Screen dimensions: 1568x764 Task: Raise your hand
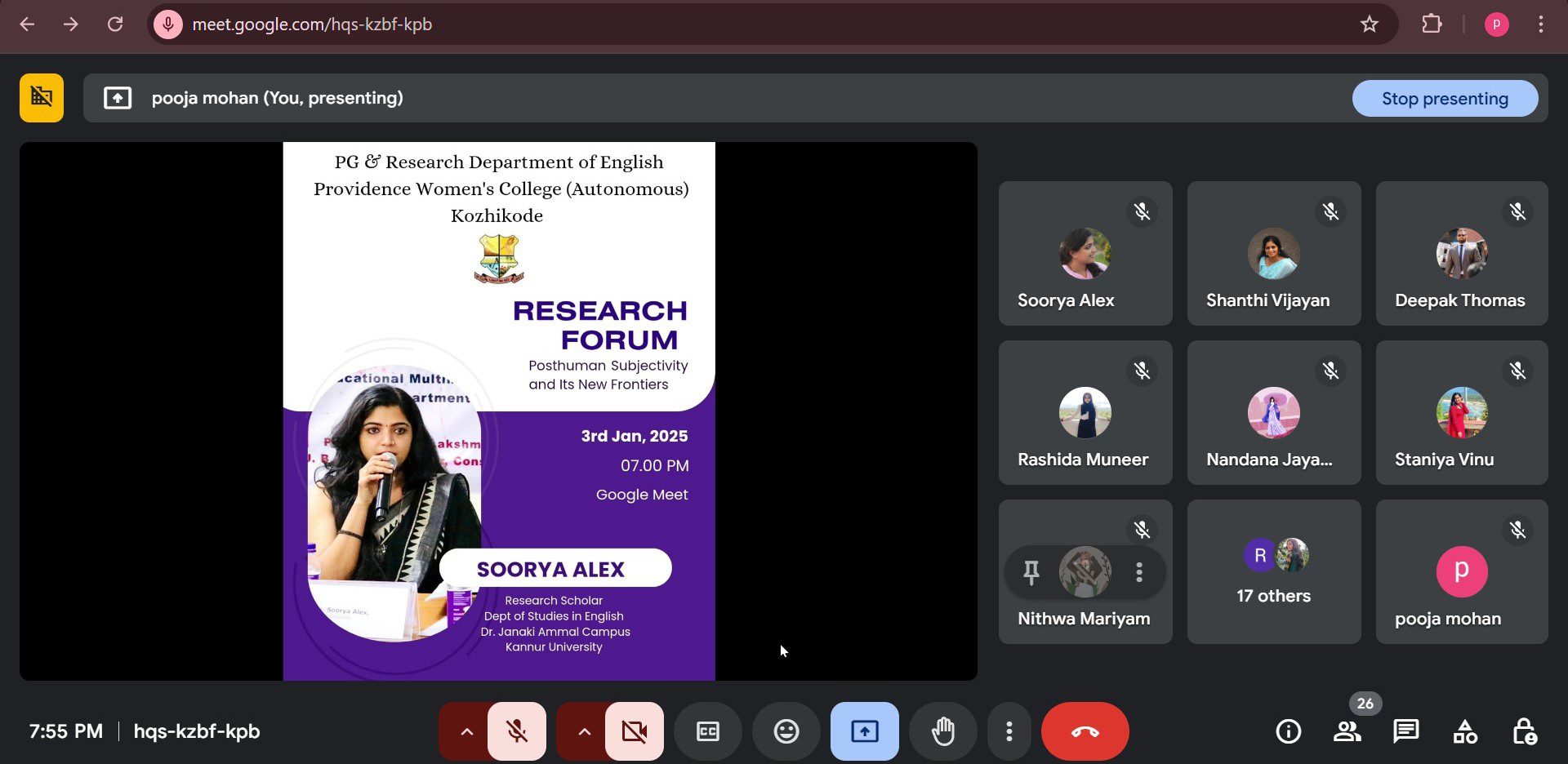(942, 731)
